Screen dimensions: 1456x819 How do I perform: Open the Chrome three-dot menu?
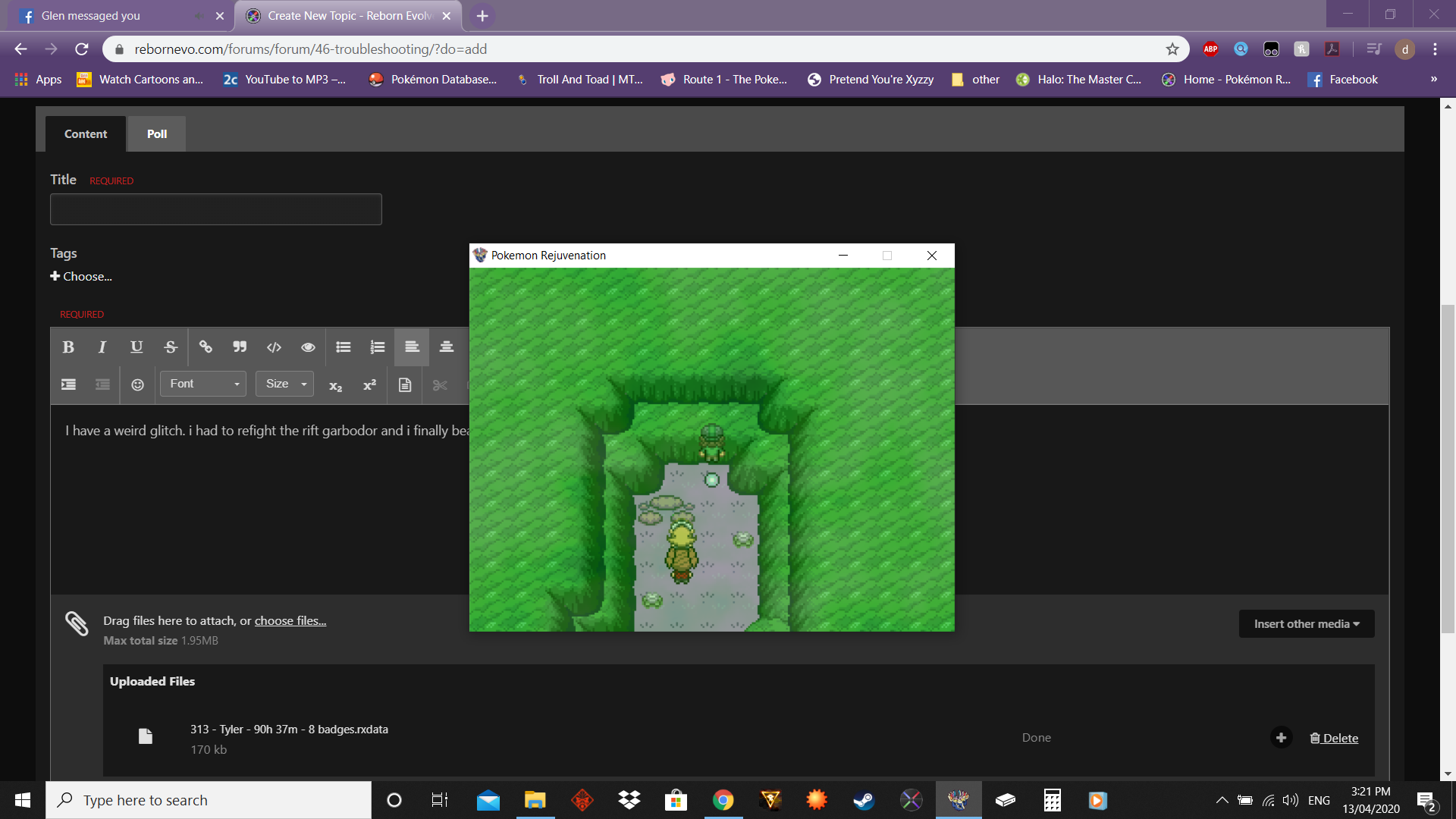click(x=1435, y=49)
